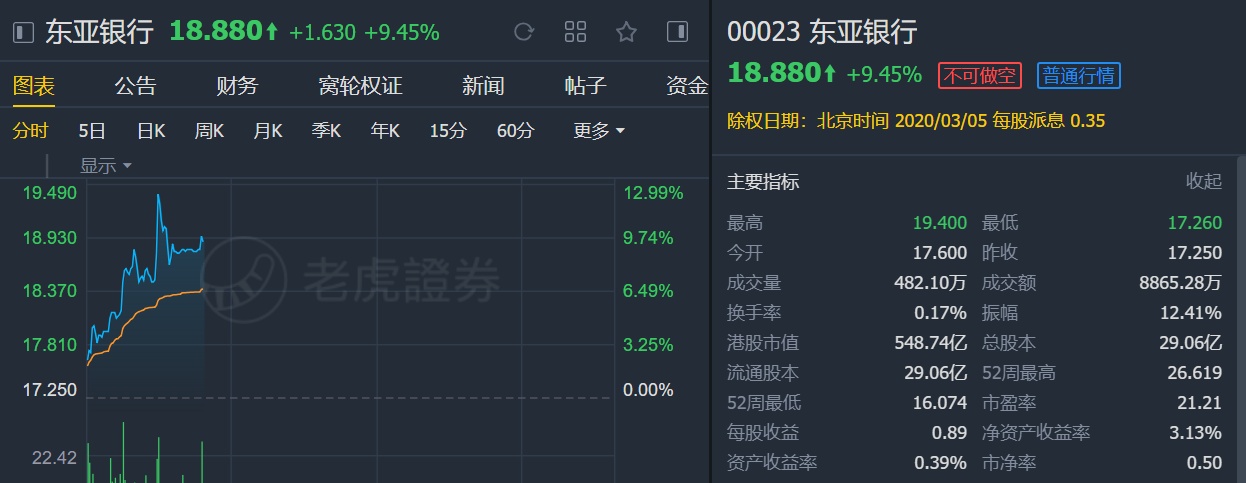Viewport: 1246px width, 483px height.
Task: Toggle the right side panel icon
Action: tap(677, 32)
